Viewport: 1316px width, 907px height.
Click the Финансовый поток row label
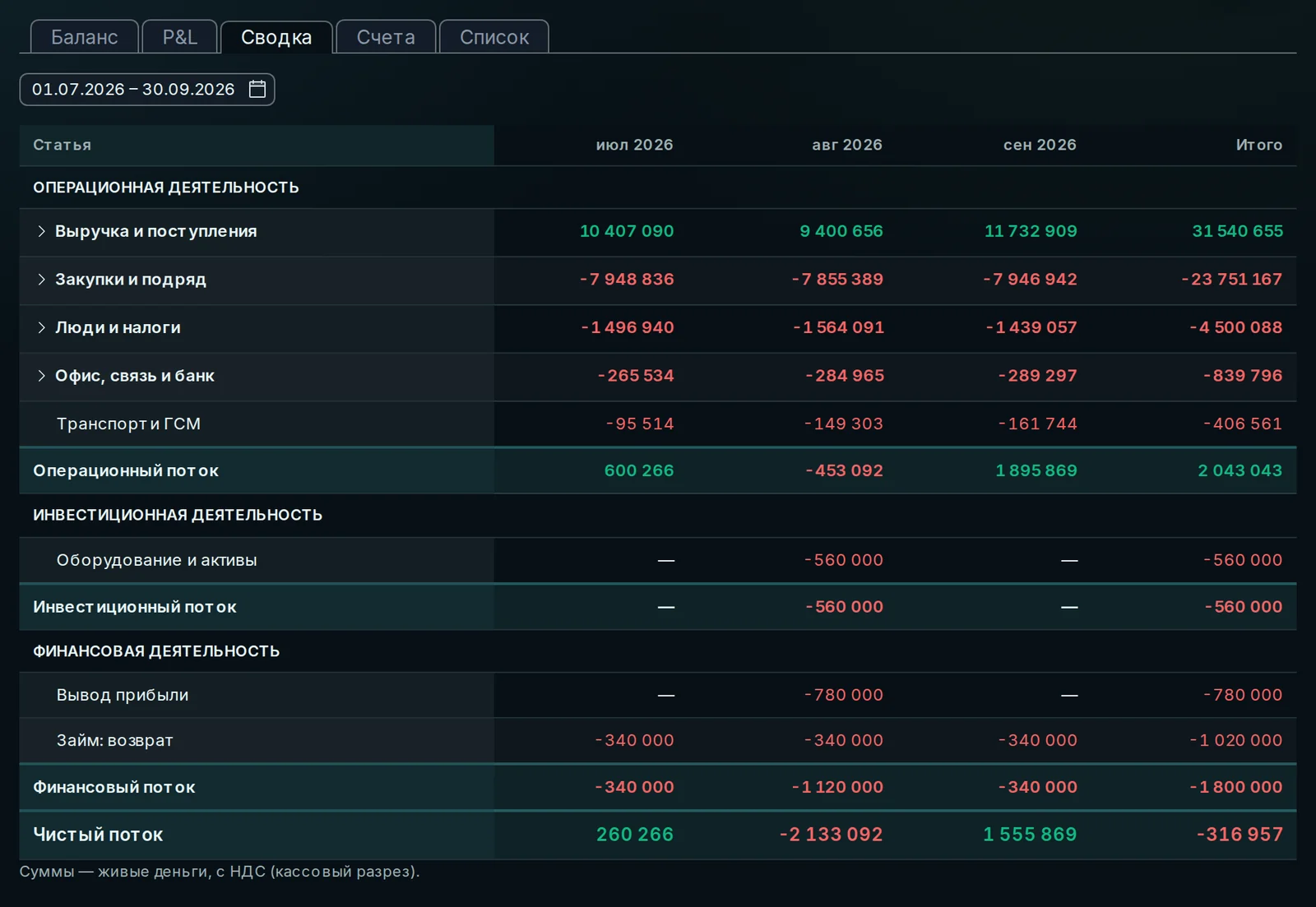click(114, 787)
